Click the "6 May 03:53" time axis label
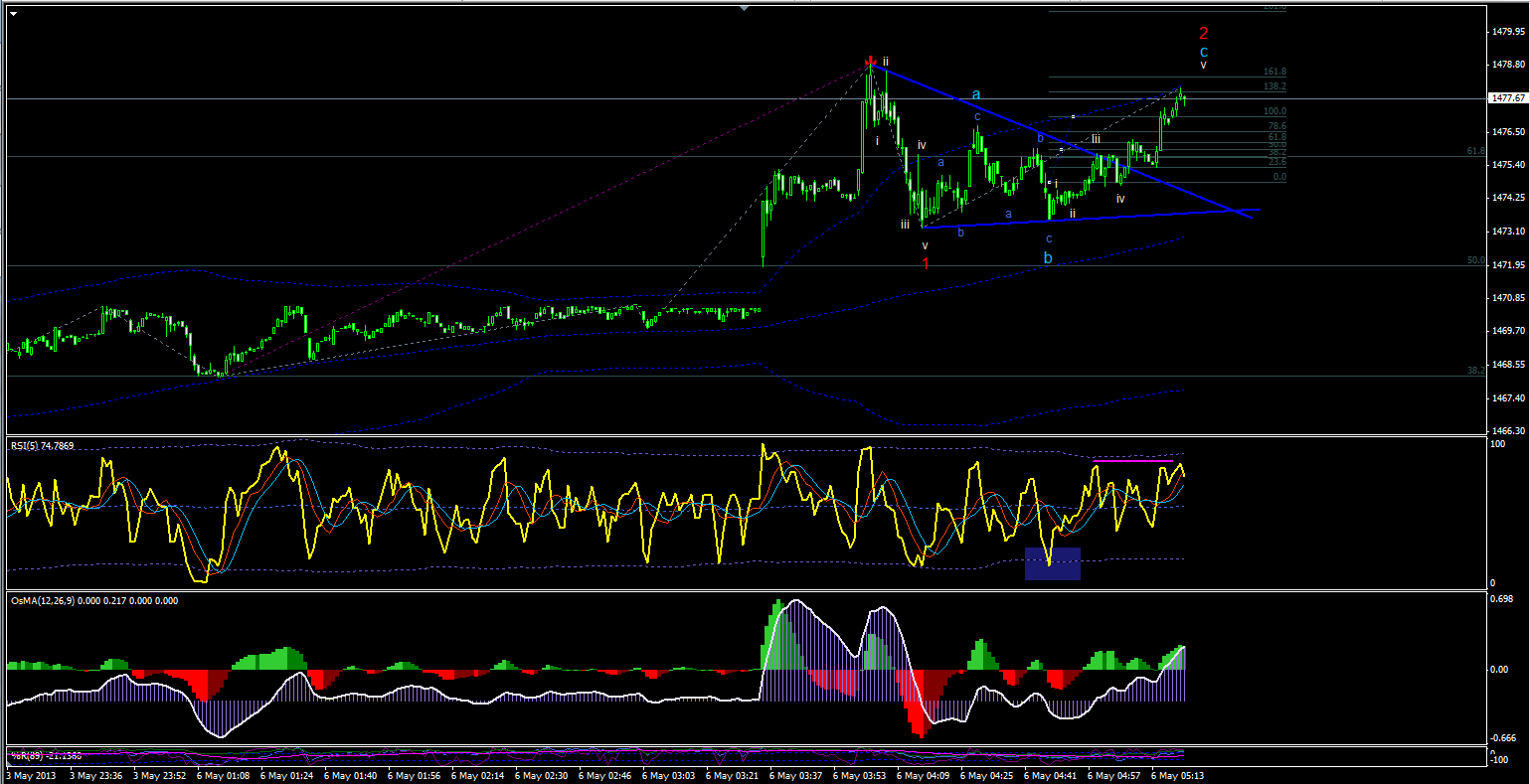 click(x=862, y=775)
